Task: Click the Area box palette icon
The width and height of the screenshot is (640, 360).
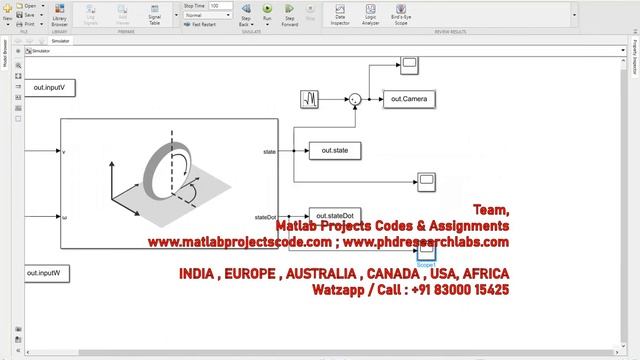Action: click(x=18, y=119)
